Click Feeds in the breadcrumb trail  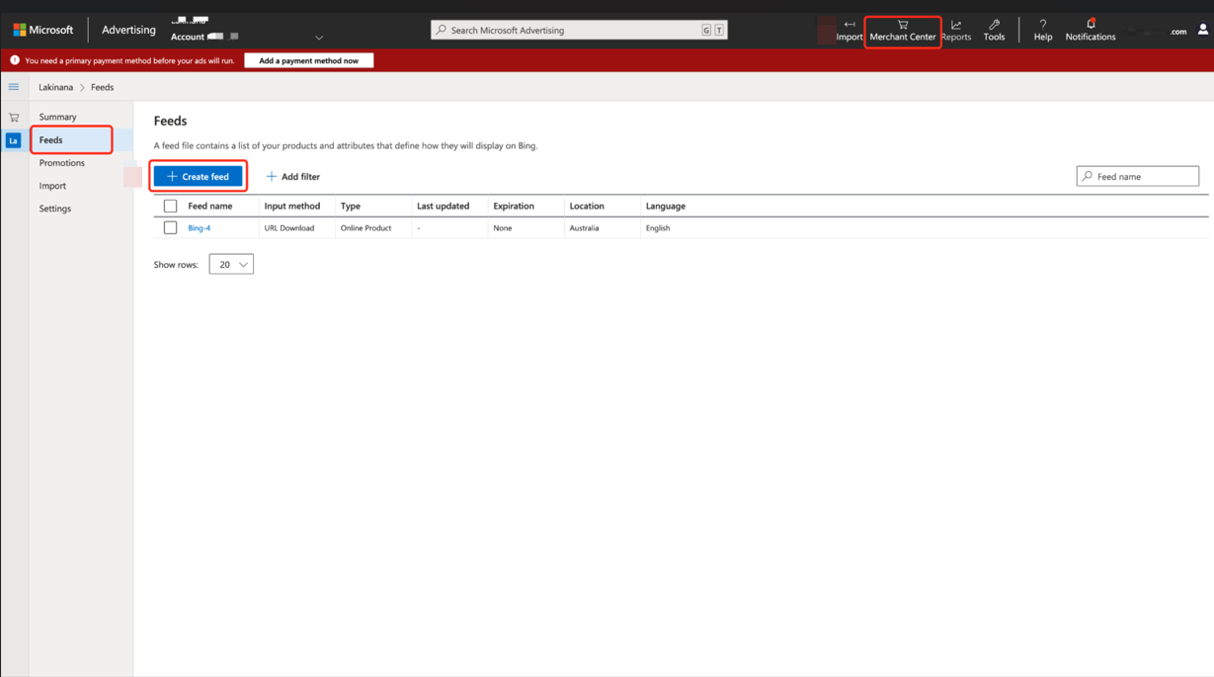pos(102,87)
